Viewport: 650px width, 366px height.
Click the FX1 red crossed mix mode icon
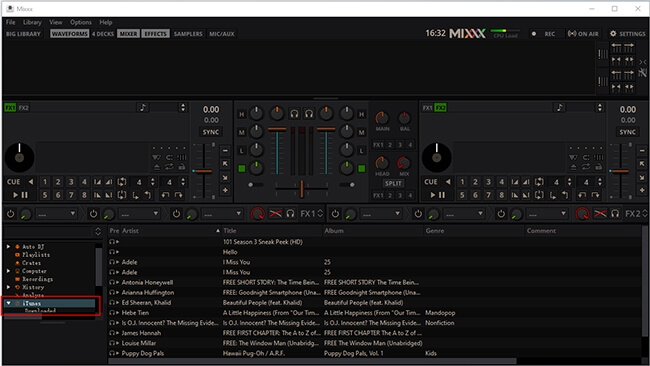click(x=275, y=214)
